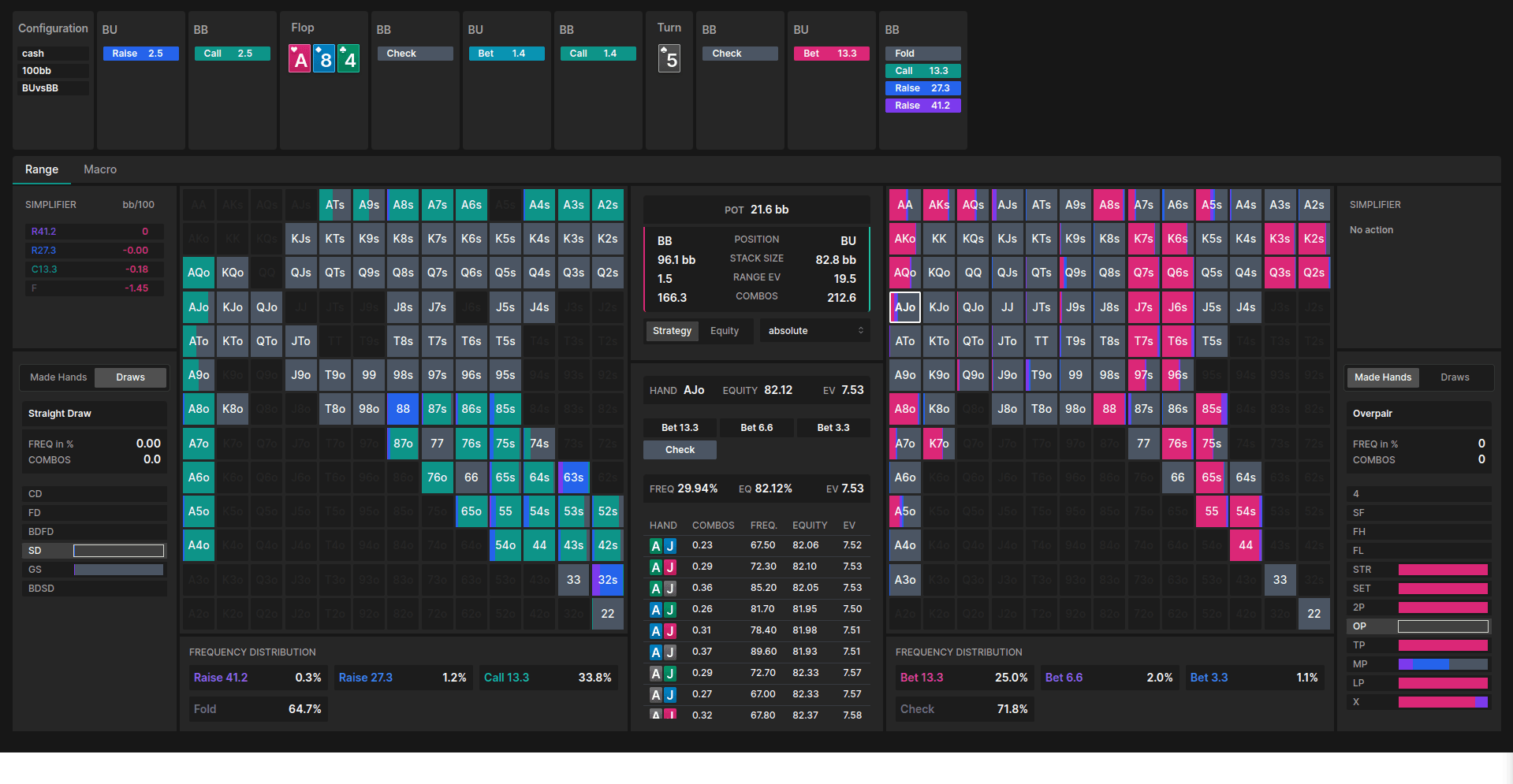Select BB Call 2.5 action
The height and width of the screenshot is (784, 1513).
pos(232,54)
